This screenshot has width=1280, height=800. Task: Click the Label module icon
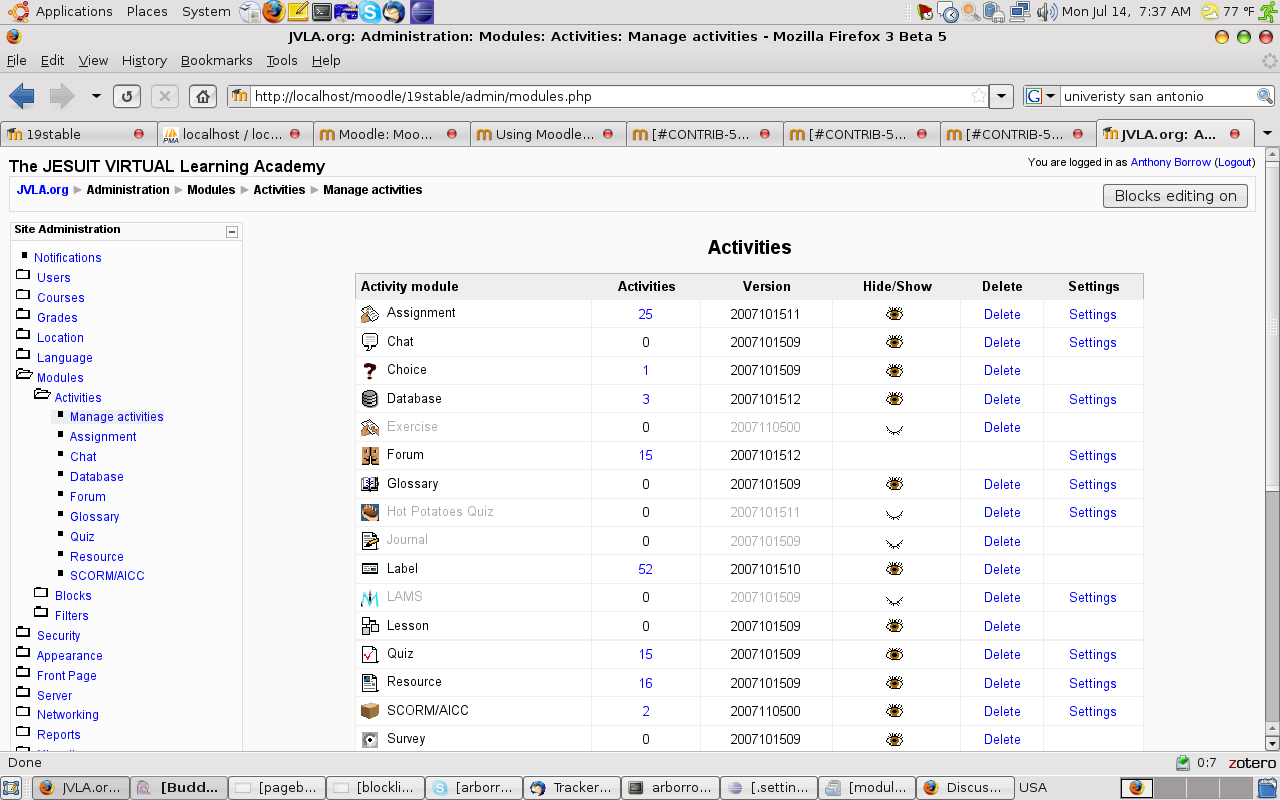(370, 569)
